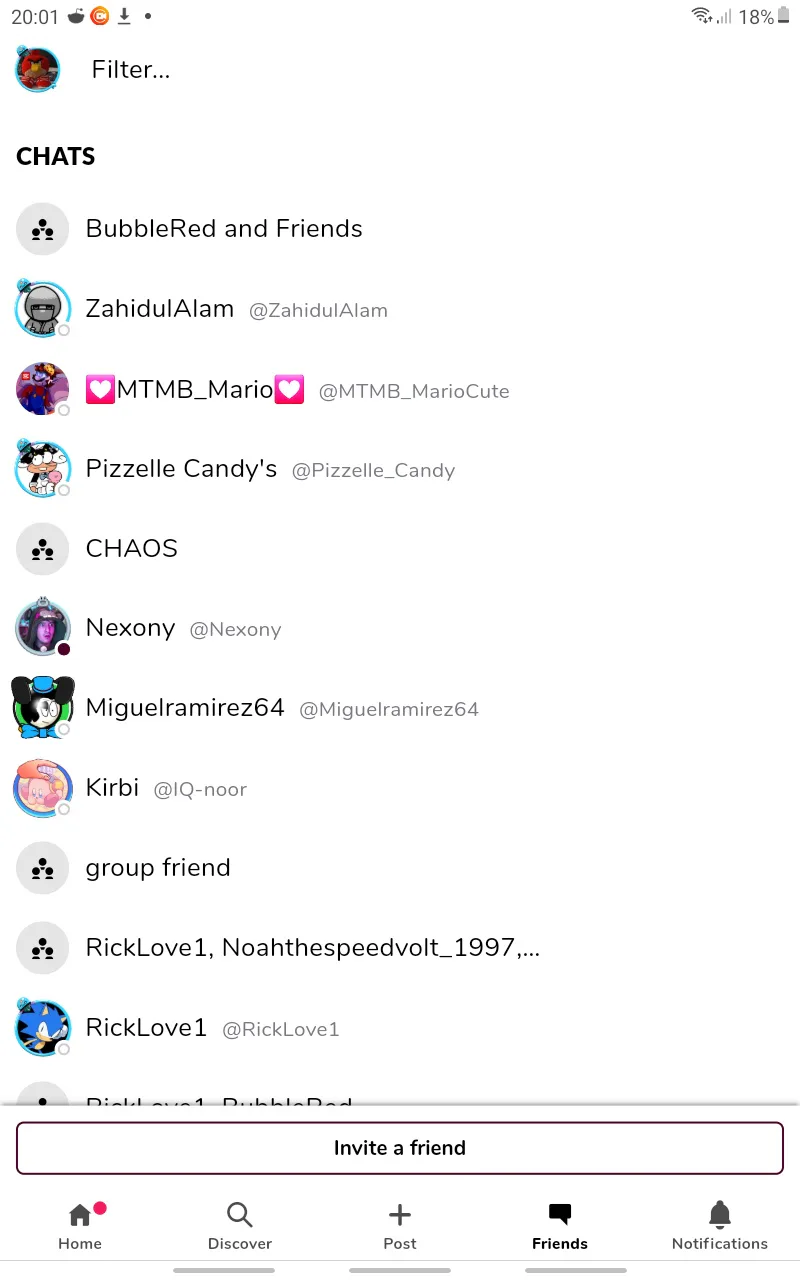Tap the Post plus icon
The image size is (800, 1280).
click(400, 1216)
